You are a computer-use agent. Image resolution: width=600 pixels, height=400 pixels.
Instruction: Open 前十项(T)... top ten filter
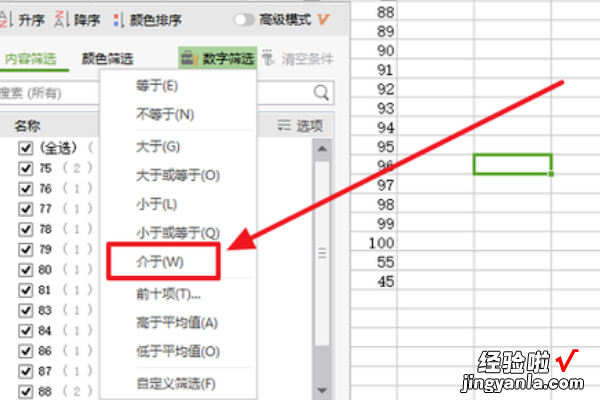[178, 294]
